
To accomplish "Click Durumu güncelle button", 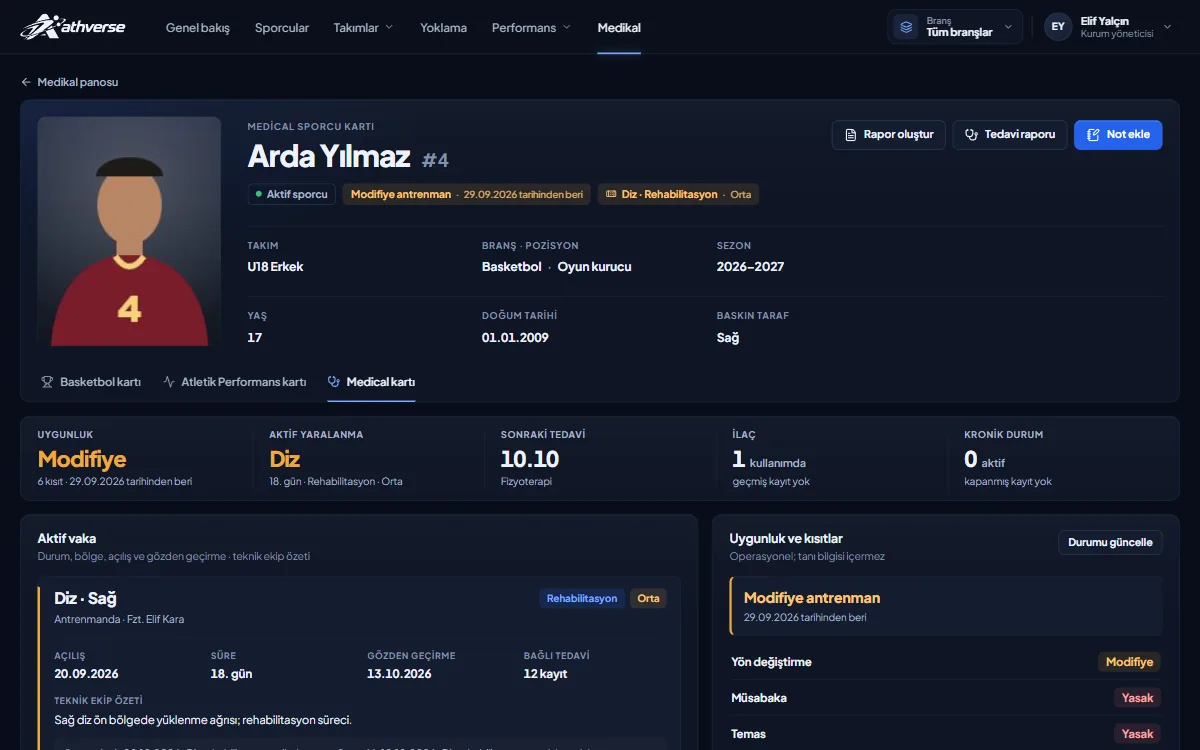I will (x=1110, y=543).
